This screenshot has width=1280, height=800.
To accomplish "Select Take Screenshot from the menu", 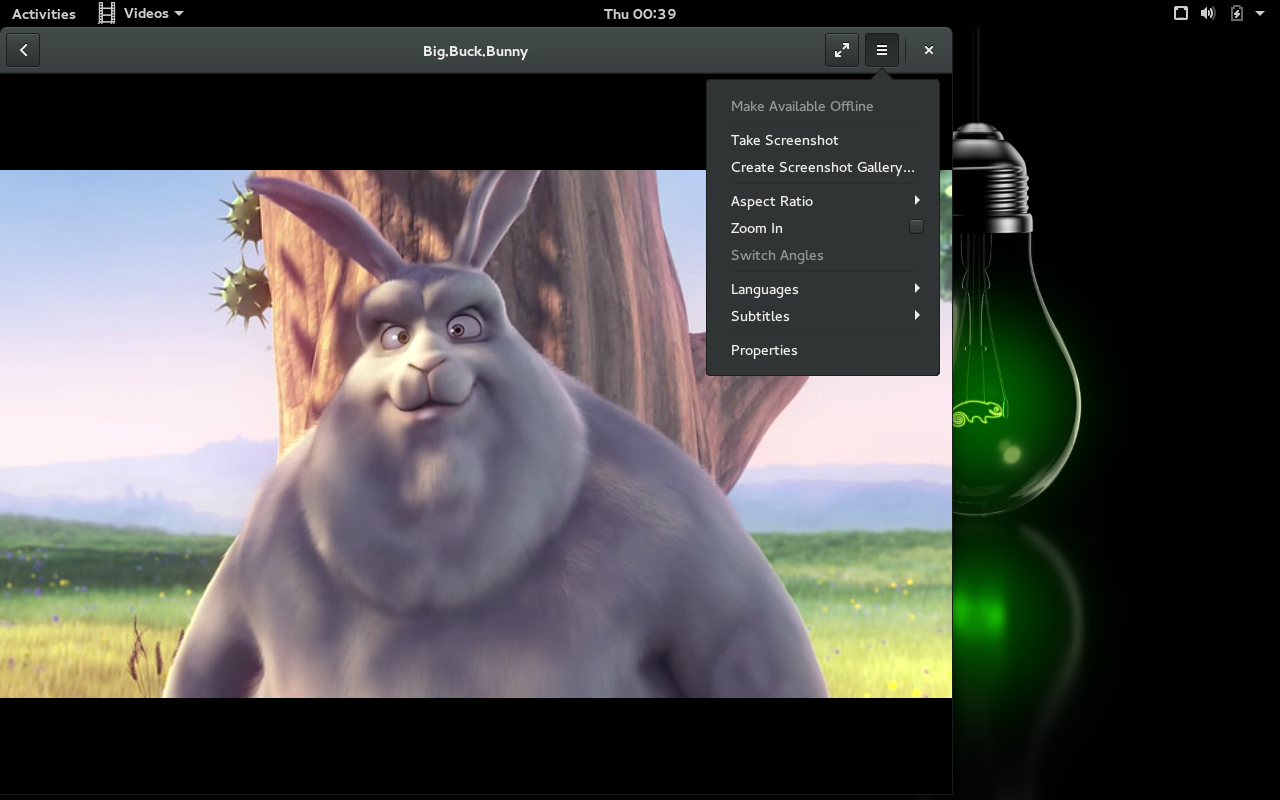I will point(785,140).
